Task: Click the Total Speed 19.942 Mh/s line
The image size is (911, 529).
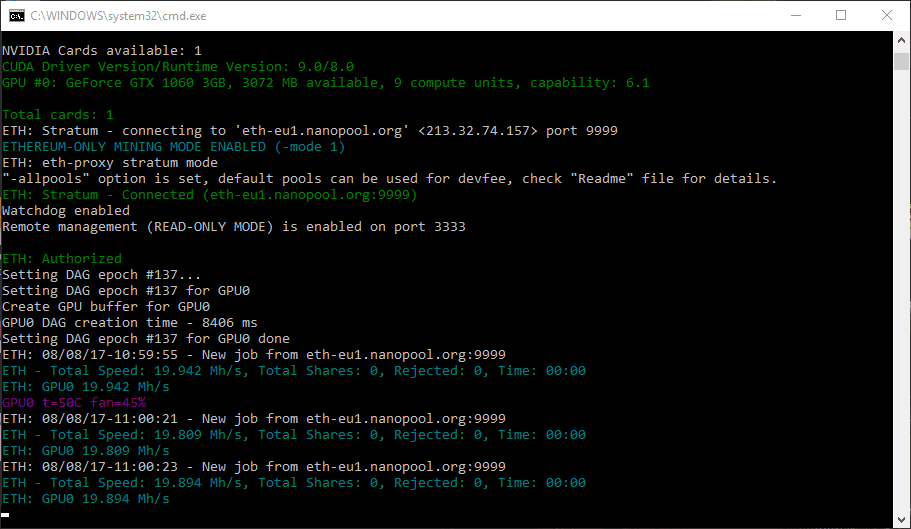Action: 294,370
